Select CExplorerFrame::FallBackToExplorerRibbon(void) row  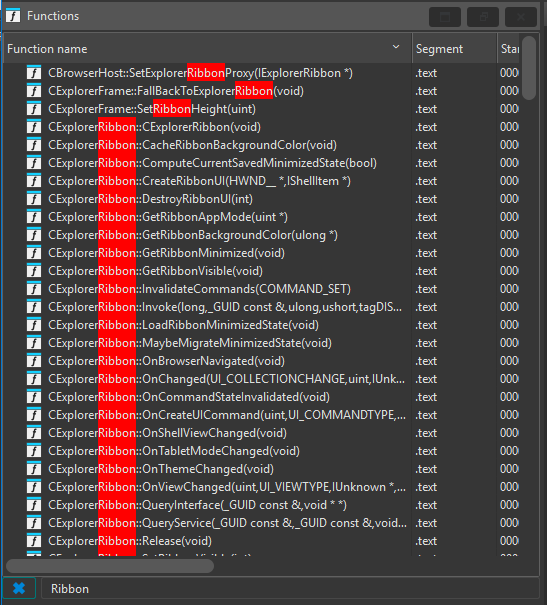(176, 91)
